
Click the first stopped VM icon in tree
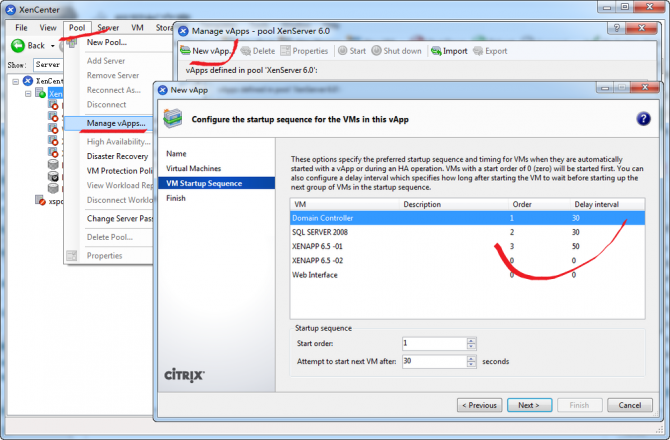tap(53, 105)
